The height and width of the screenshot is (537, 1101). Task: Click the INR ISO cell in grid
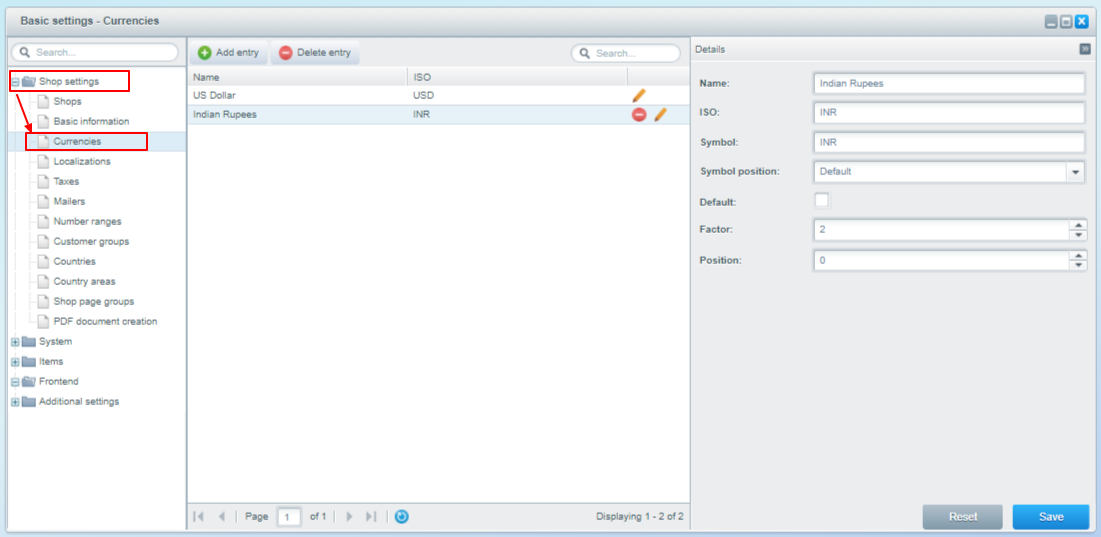422,115
